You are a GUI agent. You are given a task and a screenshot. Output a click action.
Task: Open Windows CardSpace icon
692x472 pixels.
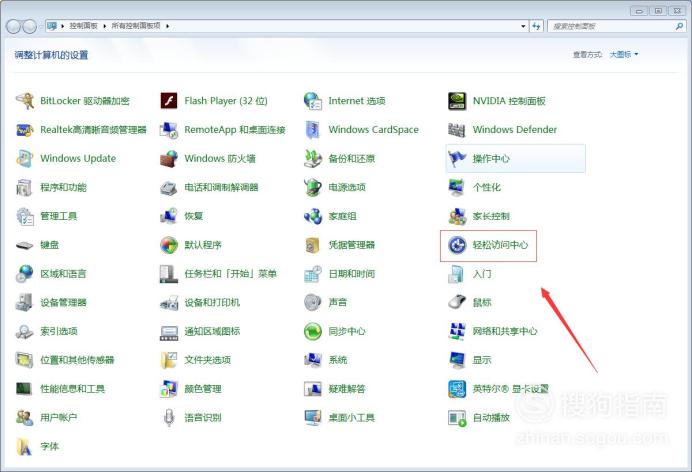[x=313, y=130]
